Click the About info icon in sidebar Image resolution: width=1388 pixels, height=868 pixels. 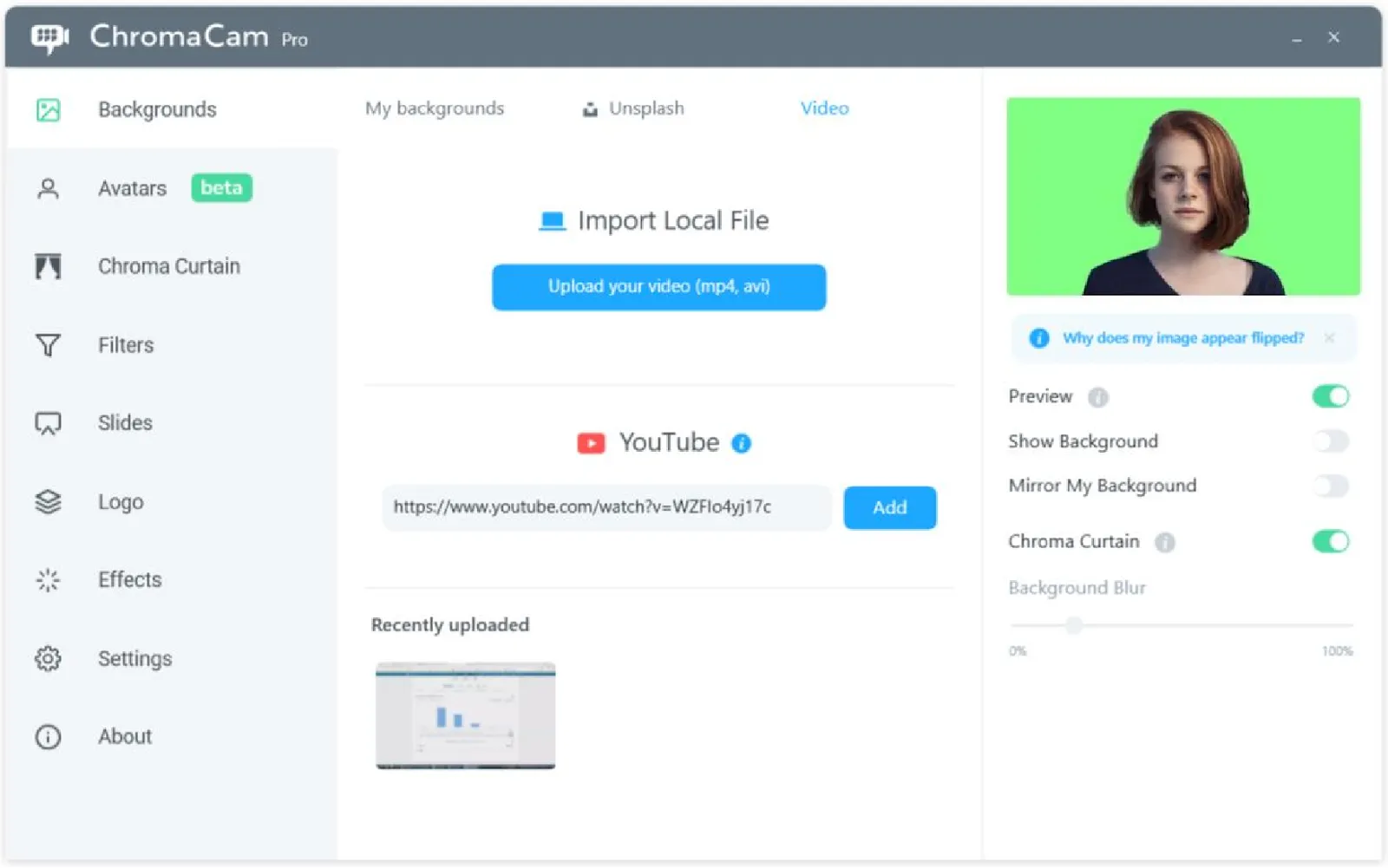pyautogui.click(x=49, y=737)
